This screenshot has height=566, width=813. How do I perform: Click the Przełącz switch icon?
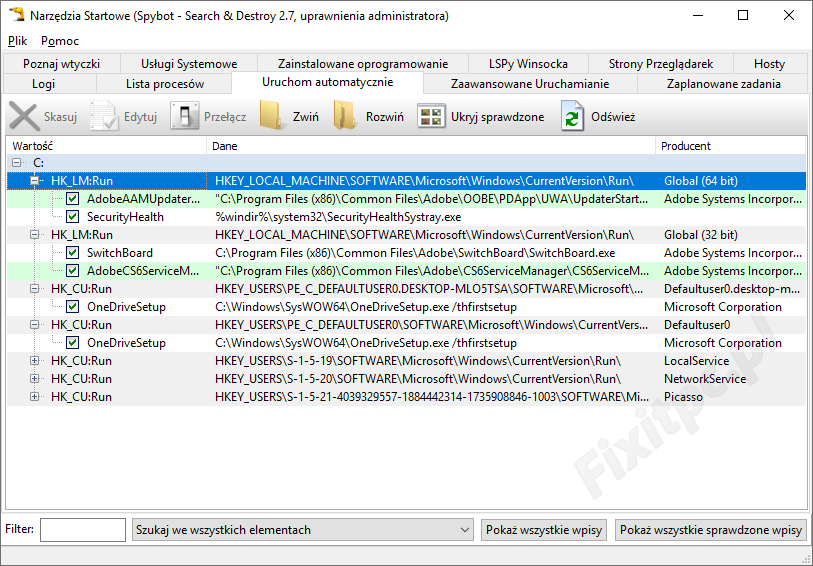(185, 117)
